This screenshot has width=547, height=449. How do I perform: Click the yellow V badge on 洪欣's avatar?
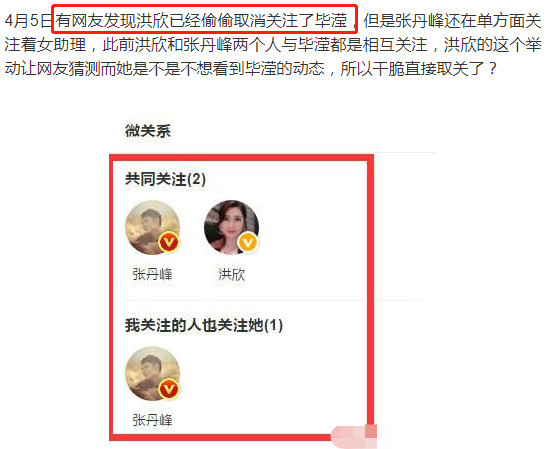coord(248,242)
